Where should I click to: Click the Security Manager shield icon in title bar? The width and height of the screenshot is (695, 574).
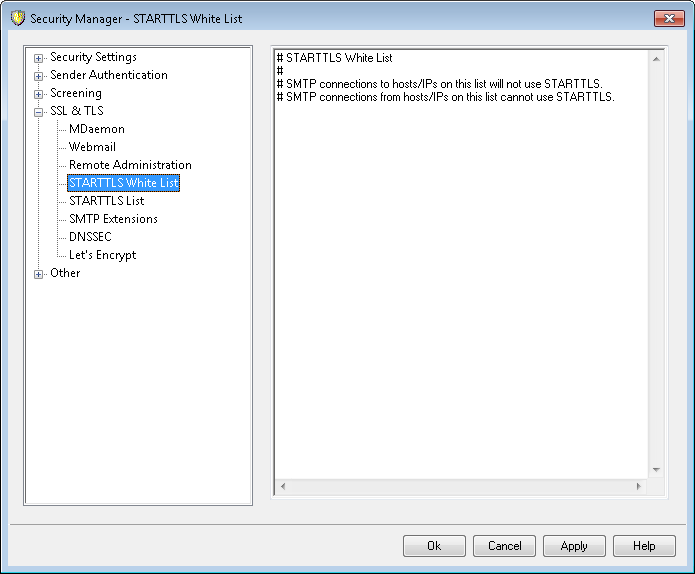point(17,18)
